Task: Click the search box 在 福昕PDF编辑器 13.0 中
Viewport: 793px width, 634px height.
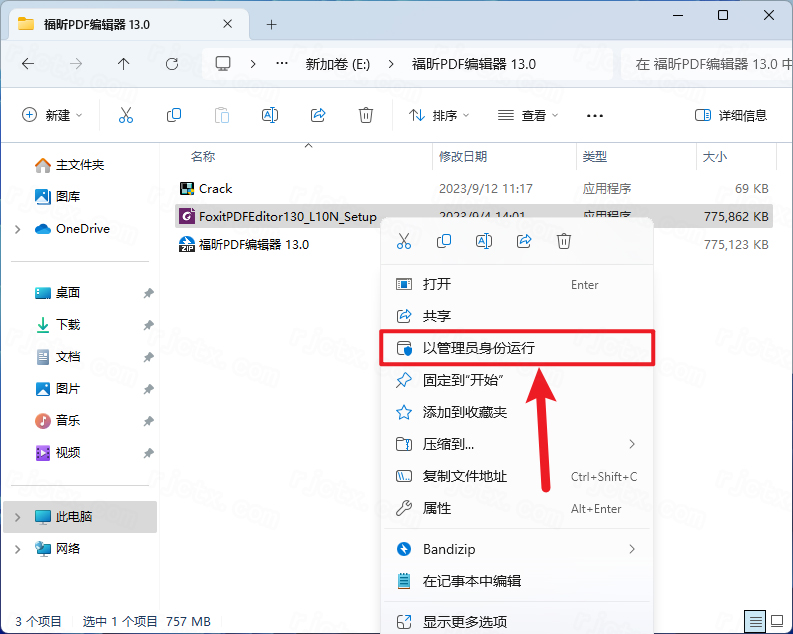Action: [708, 64]
